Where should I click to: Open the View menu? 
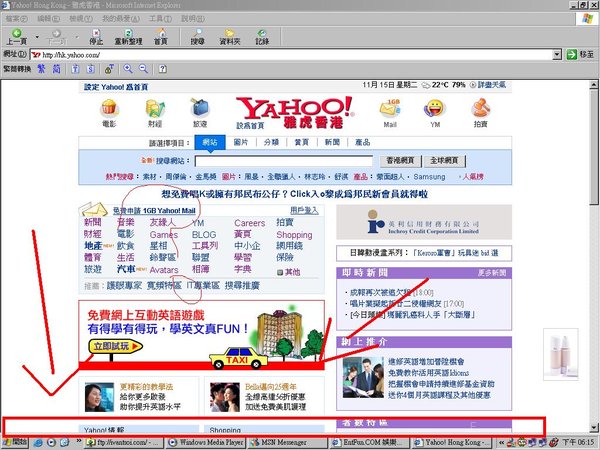81,18
